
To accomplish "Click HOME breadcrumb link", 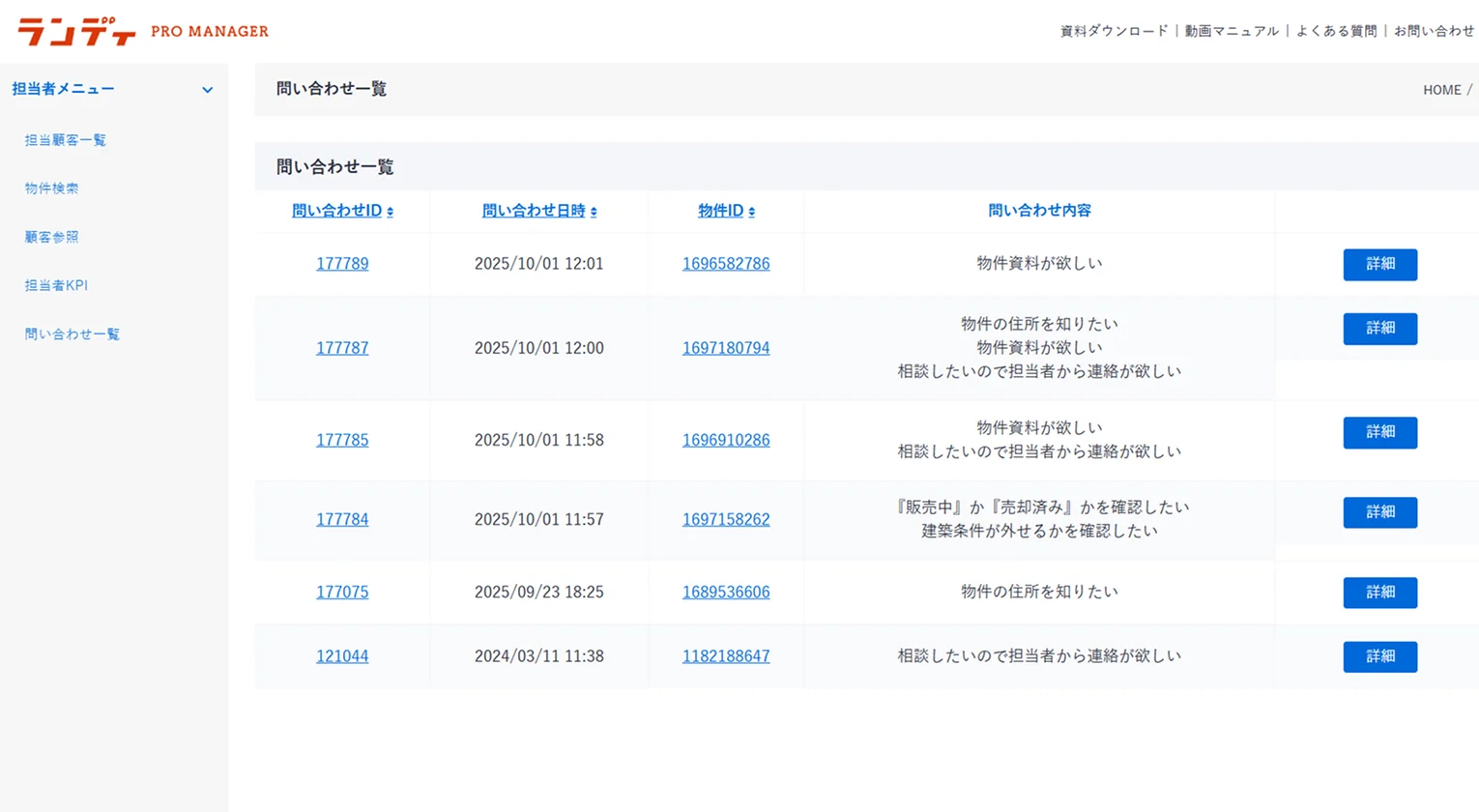I will [x=1441, y=90].
